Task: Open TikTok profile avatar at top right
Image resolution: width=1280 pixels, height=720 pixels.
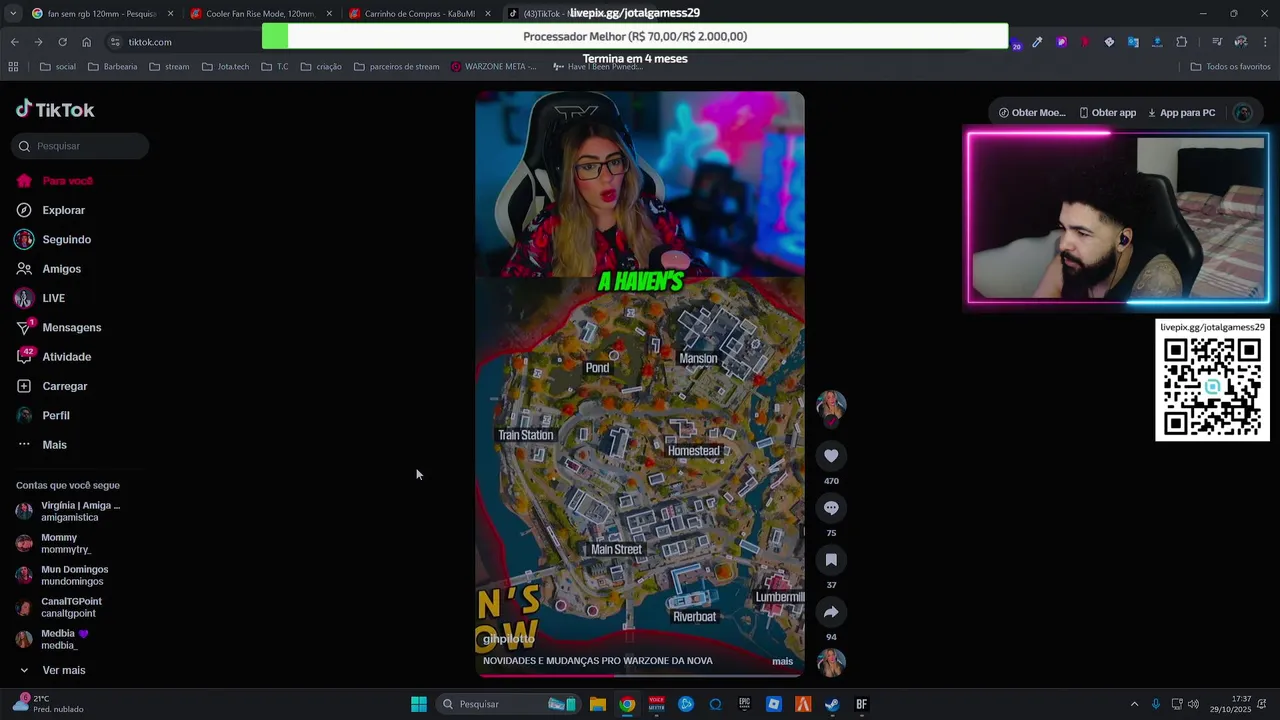Action: pyautogui.click(x=1243, y=113)
